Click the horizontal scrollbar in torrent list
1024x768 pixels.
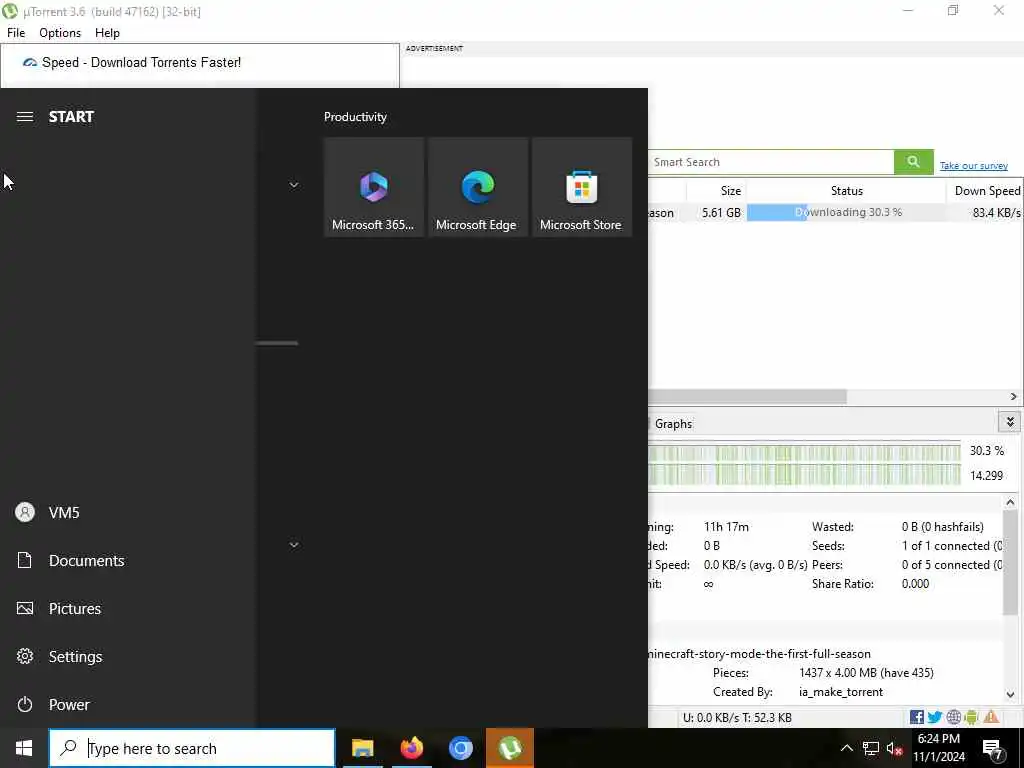[x=748, y=396]
